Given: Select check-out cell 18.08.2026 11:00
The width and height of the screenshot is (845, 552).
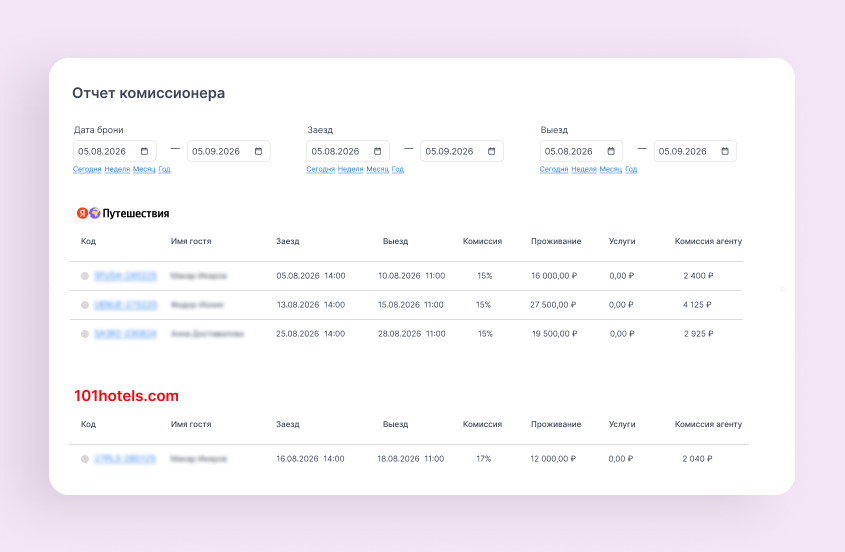Looking at the screenshot, I should coord(411,459).
